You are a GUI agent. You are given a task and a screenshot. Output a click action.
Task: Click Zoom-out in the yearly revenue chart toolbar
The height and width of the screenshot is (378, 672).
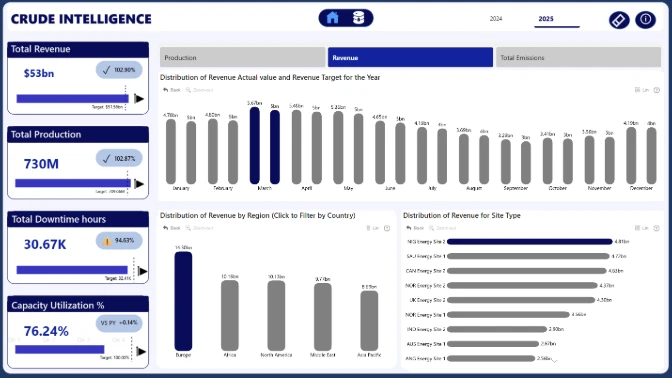click(x=199, y=90)
